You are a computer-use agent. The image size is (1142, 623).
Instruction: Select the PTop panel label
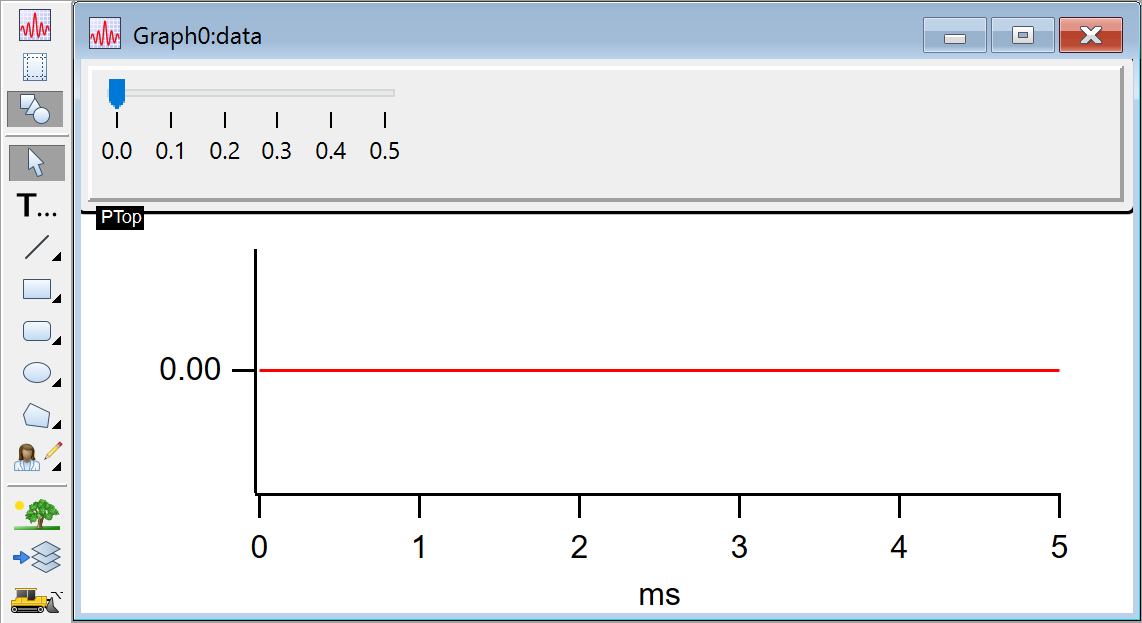pos(121,218)
